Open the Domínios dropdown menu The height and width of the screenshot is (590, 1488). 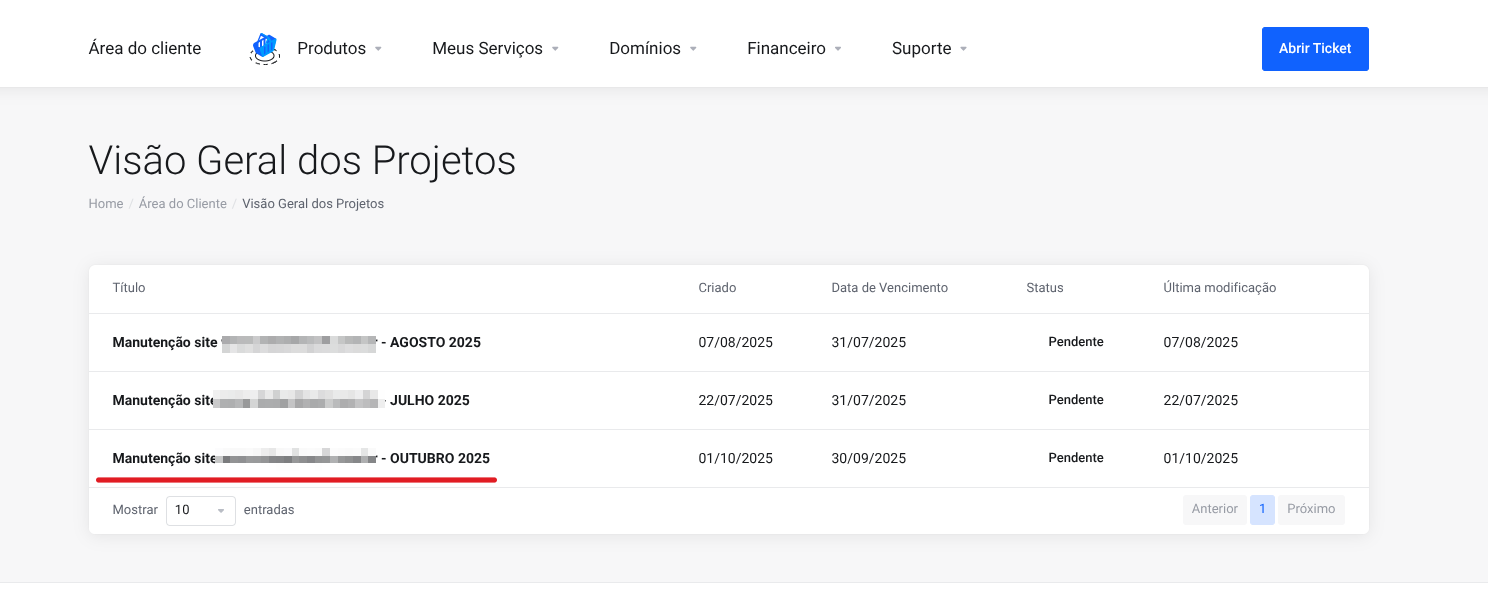tap(652, 48)
